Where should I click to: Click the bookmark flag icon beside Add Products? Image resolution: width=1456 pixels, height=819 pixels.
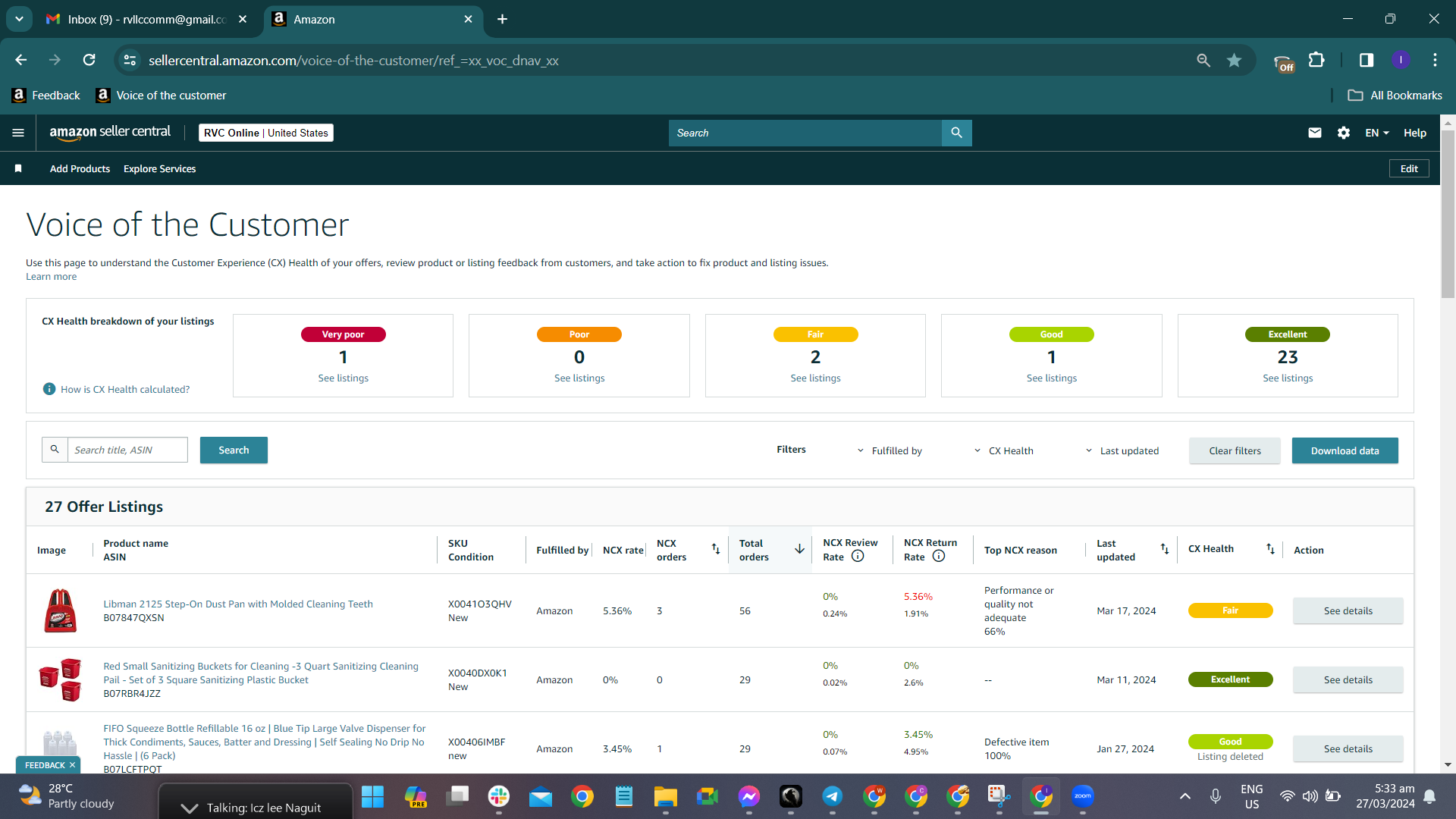point(18,168)
